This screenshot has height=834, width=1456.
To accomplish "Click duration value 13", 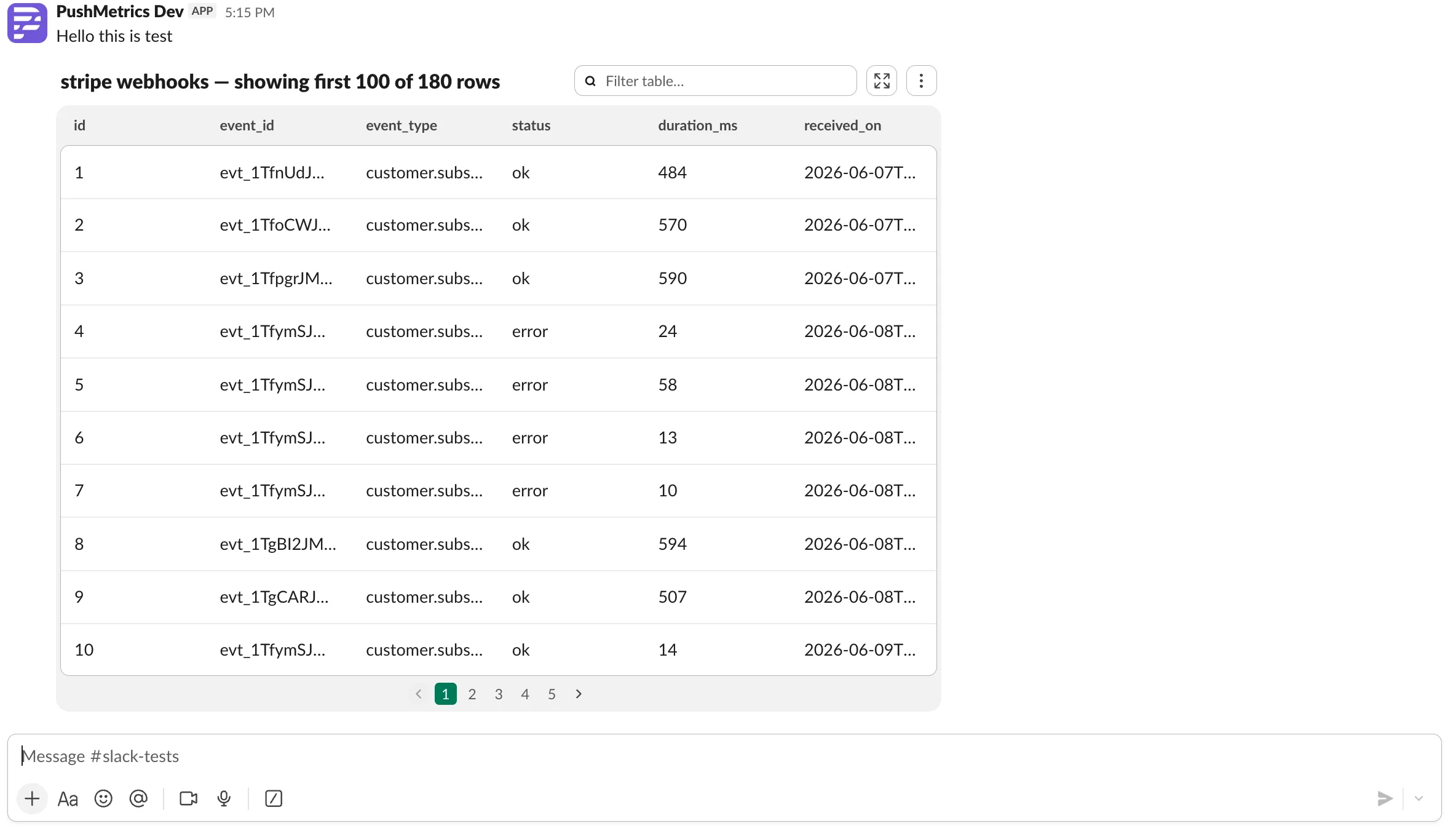I will pyautogui.click(x=668, y=438).
